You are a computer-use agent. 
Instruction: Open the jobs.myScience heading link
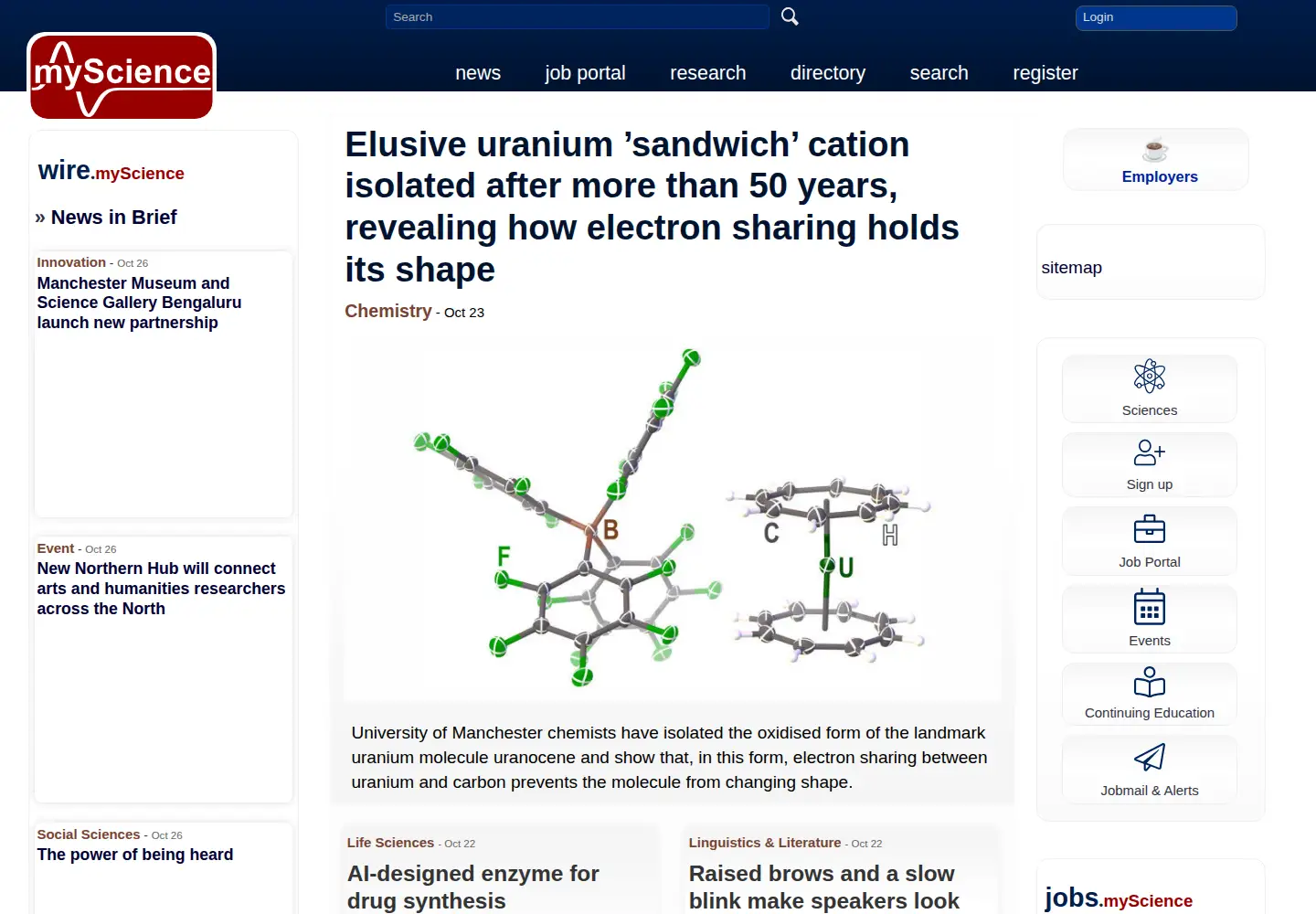point(1119,898)
